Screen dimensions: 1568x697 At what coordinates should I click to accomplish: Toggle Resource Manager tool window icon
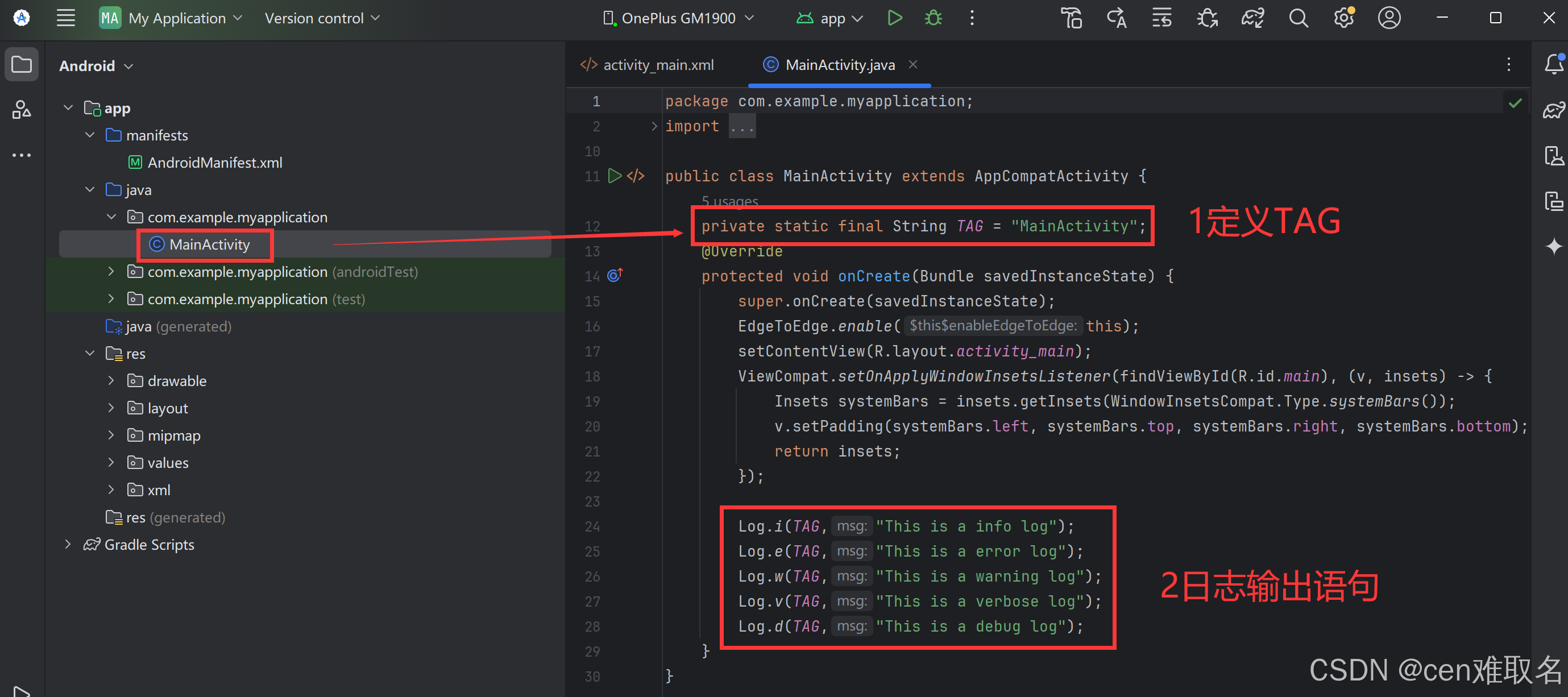point(22,110)
